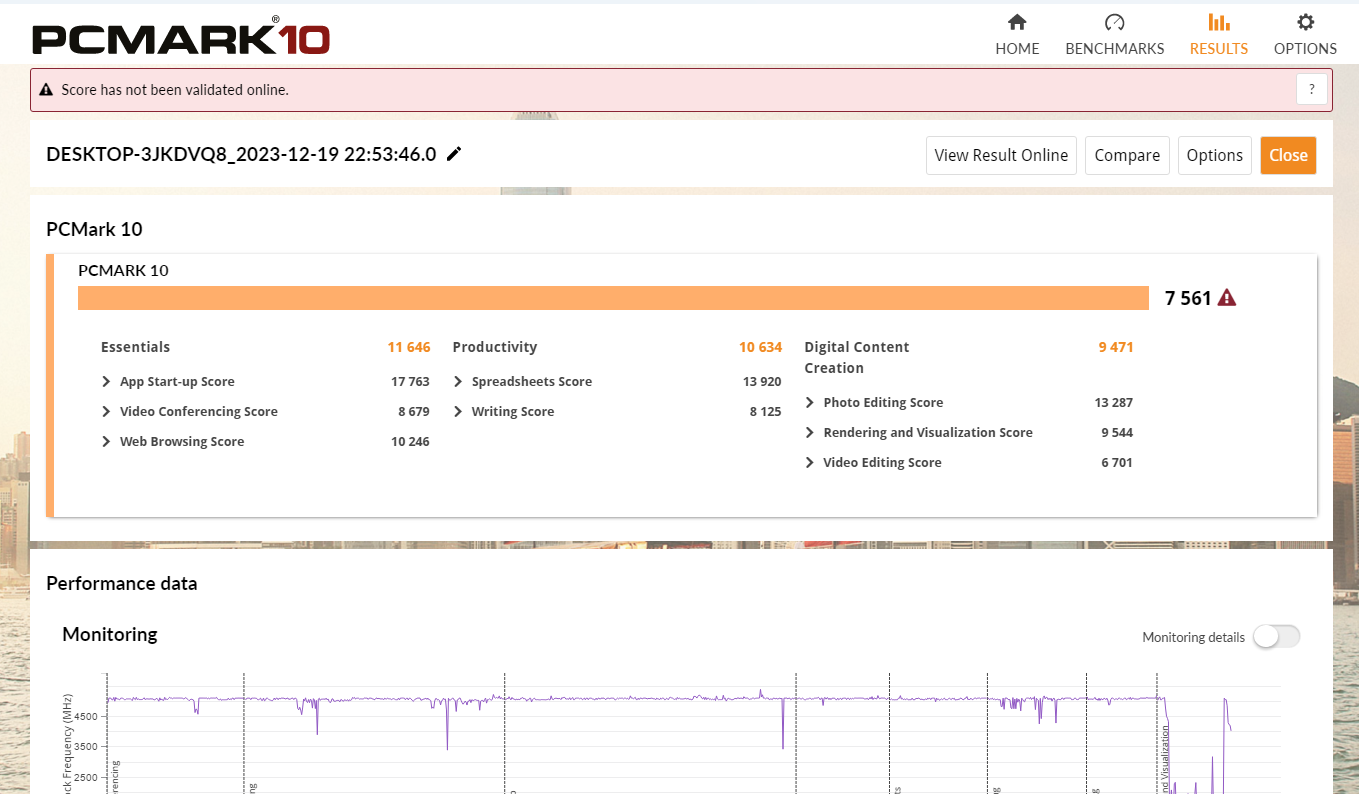The width and height of the screenshot is (1359, 794).
Task: Click the Performance data heading
Action: 122,583
